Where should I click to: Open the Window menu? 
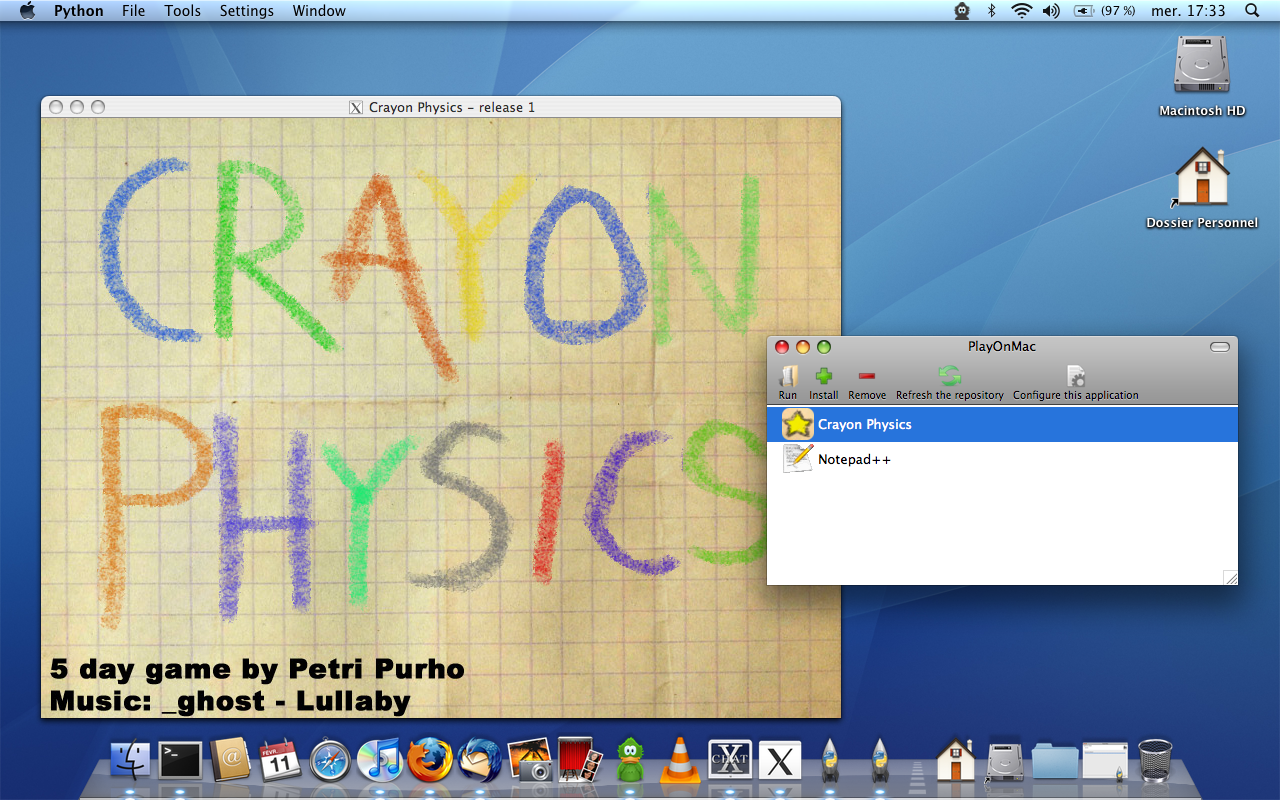tap(319, 11)
